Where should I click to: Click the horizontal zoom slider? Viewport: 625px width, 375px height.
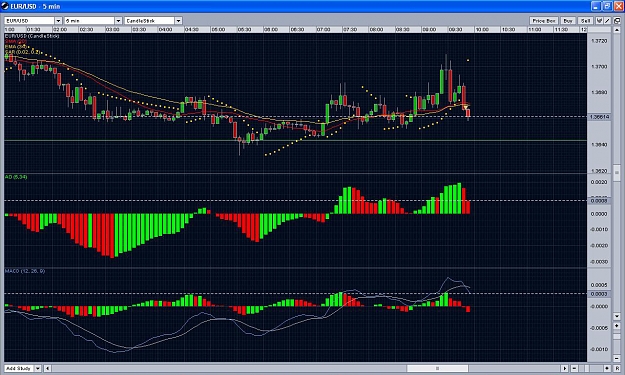(587, 368)
